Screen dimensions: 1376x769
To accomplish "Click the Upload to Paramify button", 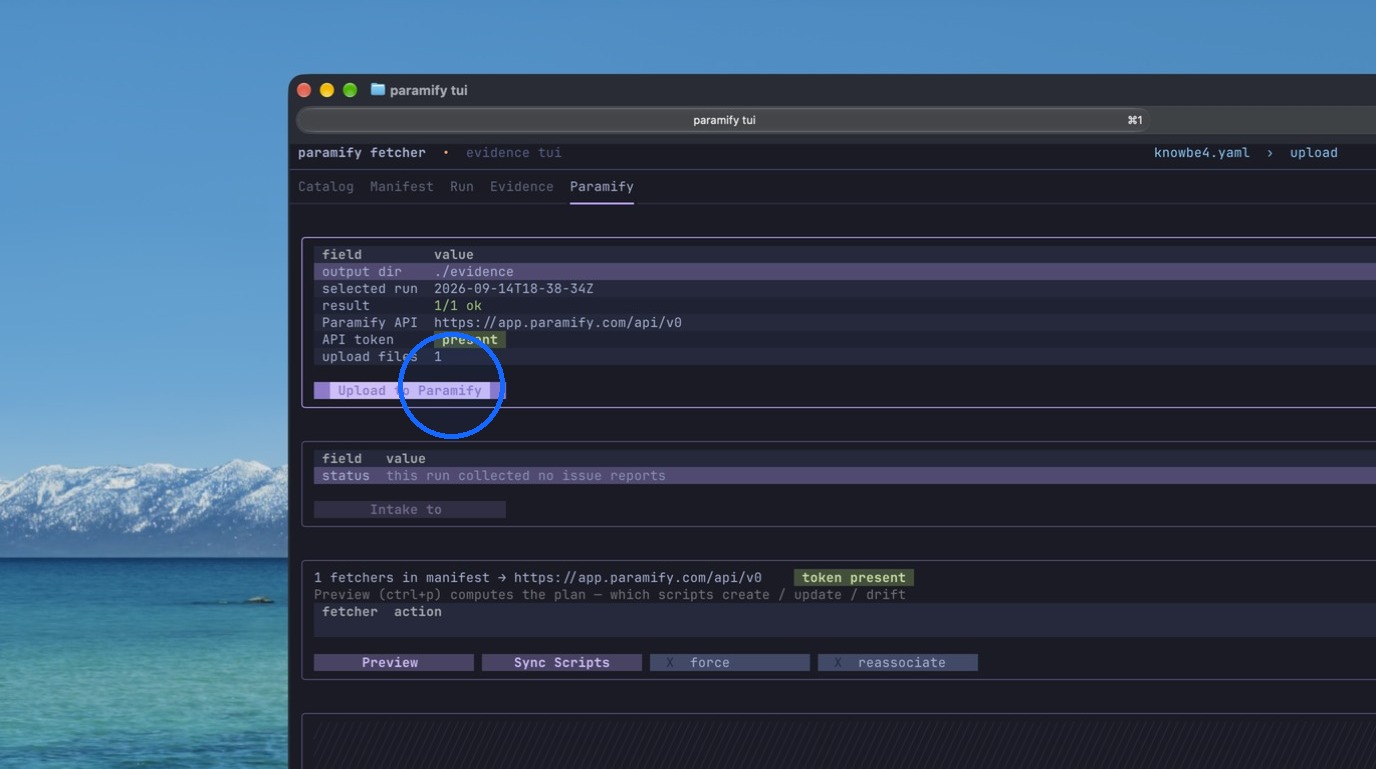I will coord(410,391).
